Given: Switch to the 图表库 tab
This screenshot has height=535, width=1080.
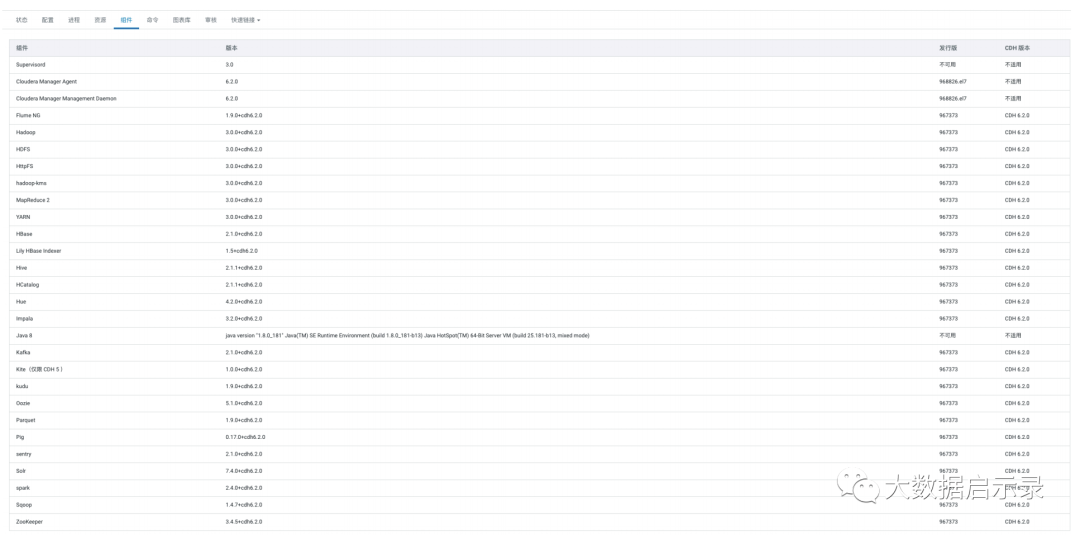Looking at the screenshot, I should (x=182, y=20).
